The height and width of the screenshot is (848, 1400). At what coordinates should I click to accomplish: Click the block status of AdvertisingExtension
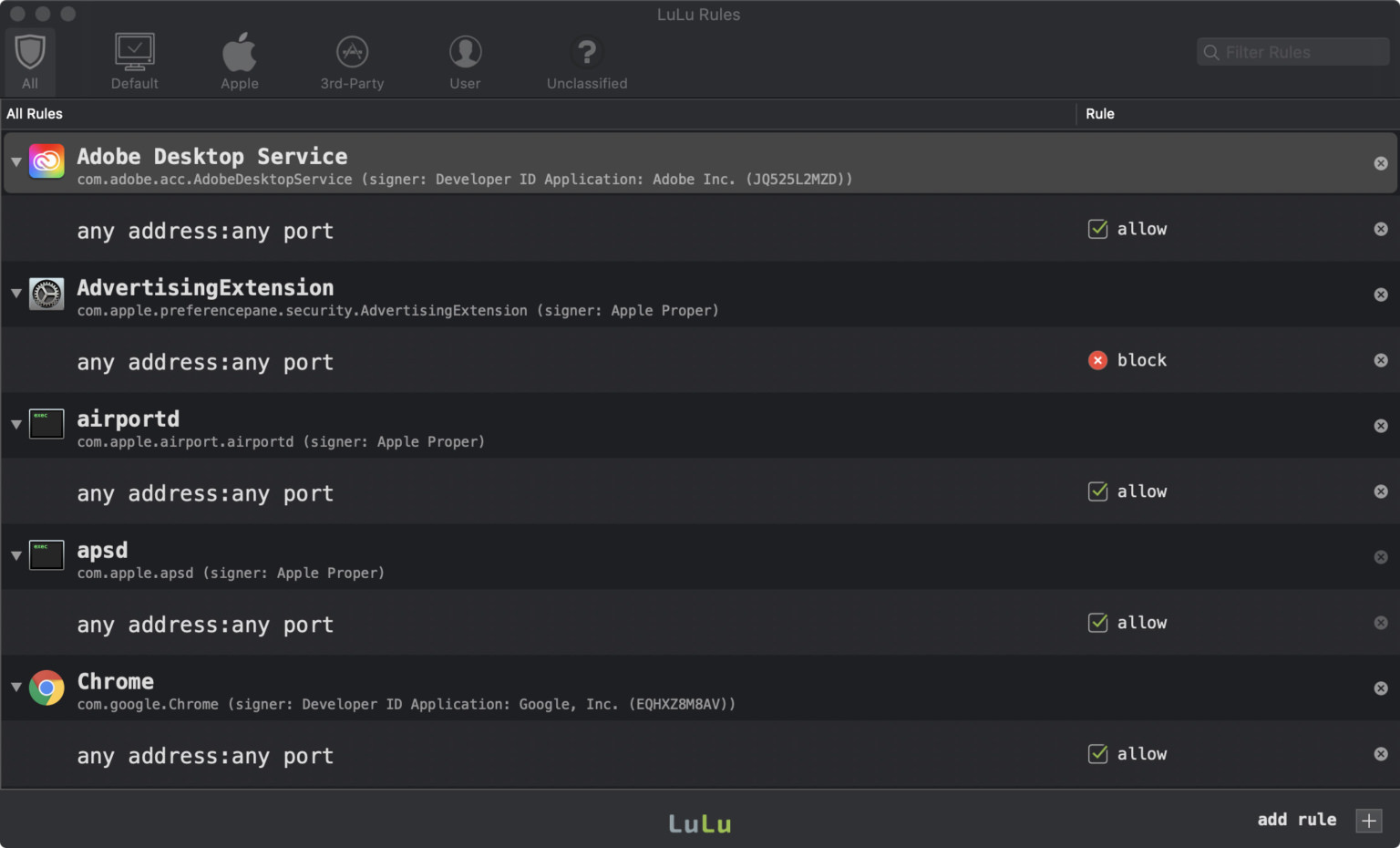1127,360
